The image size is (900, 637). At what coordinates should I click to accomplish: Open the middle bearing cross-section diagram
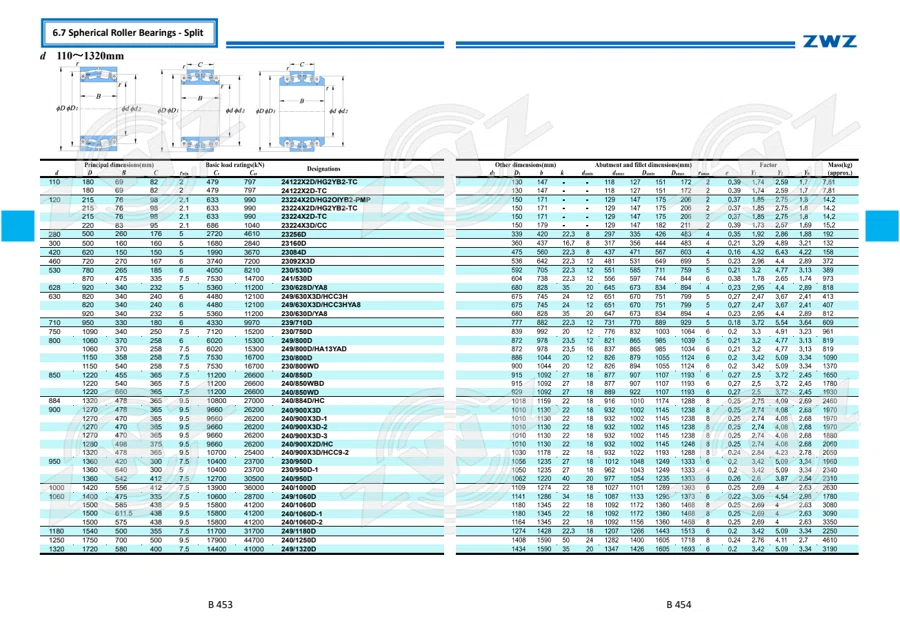coord(201,107)
